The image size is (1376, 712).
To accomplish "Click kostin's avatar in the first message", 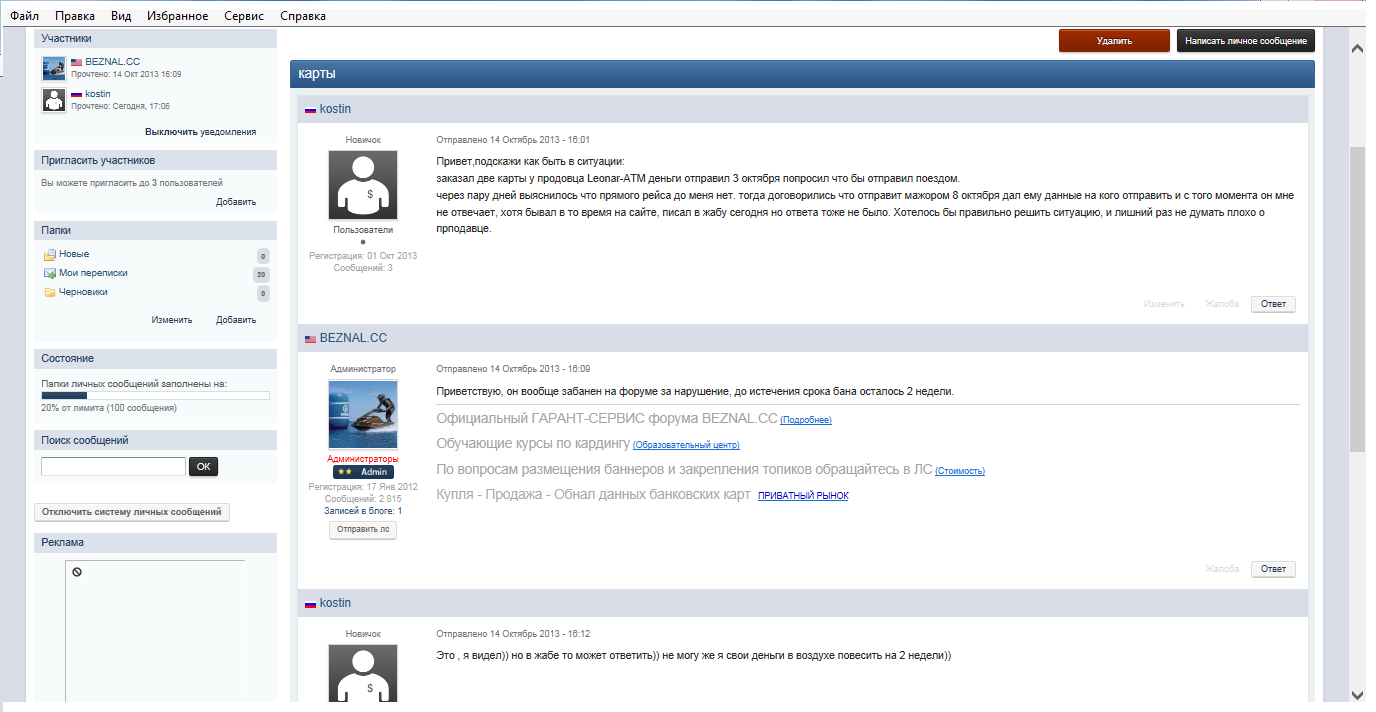I will 363,185.
